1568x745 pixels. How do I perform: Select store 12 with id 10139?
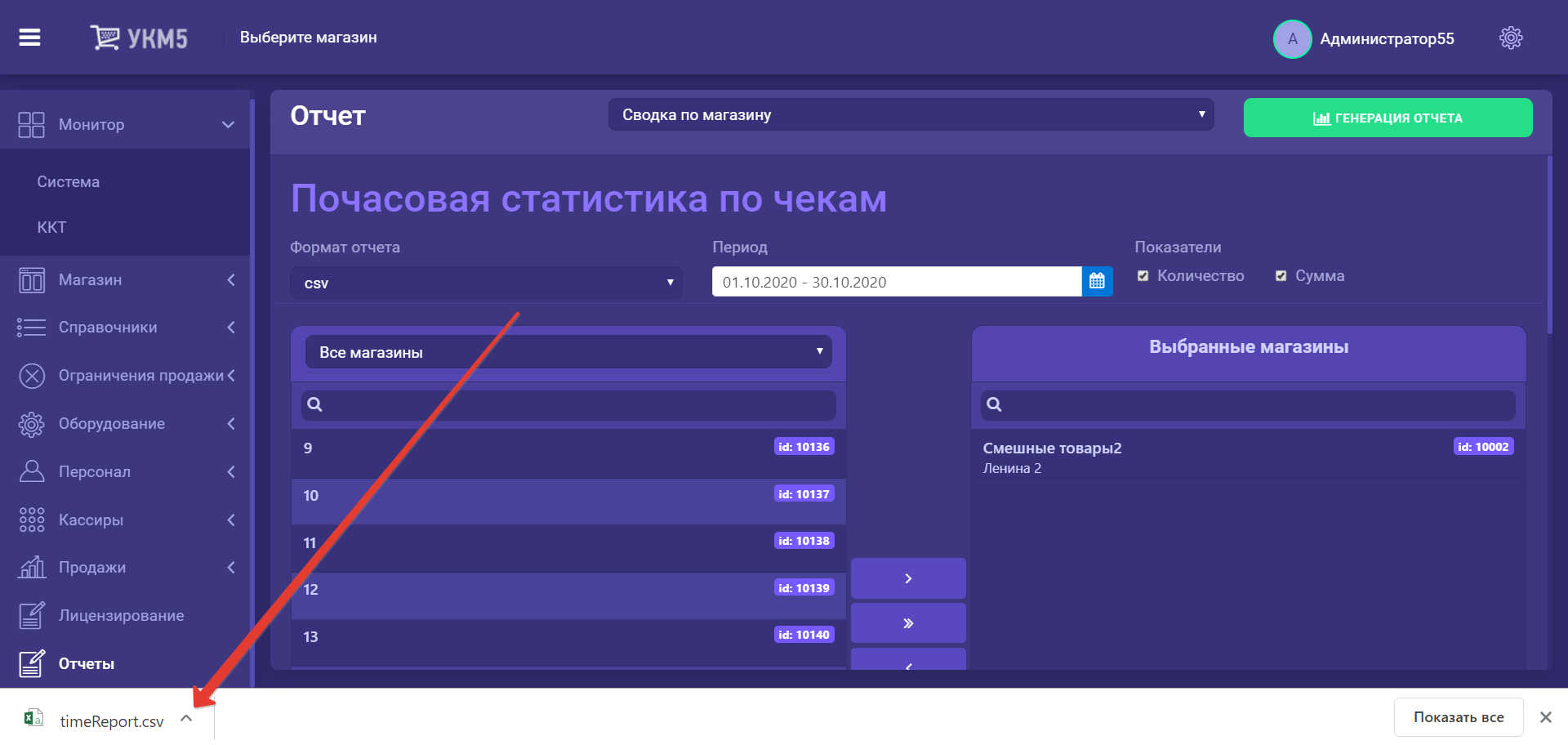click(x=568, y=596)
